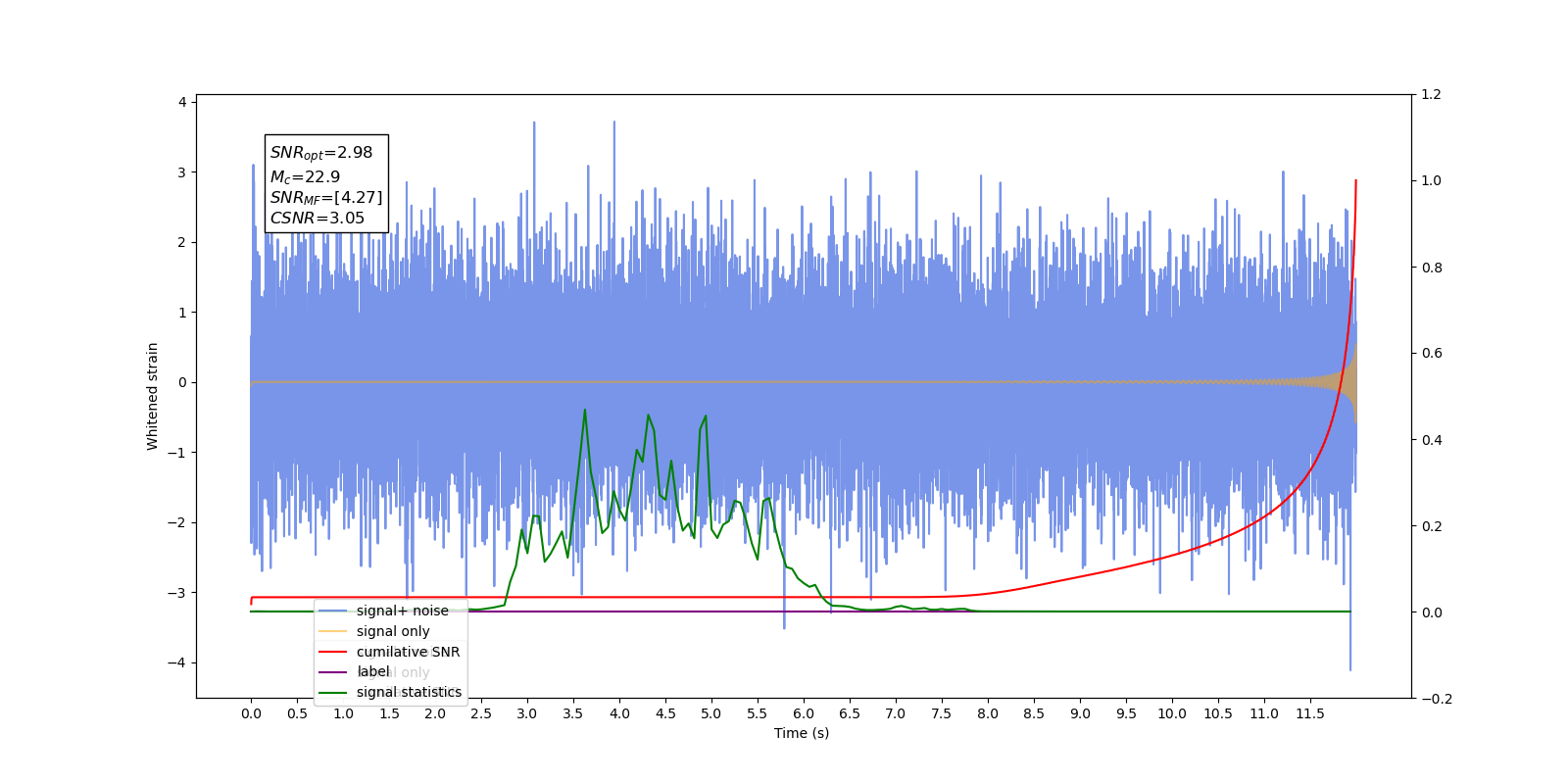This screenshot has width=1568, height=784.
Task: Click the 9.5 tick on the time axis
Action: 1126,713
